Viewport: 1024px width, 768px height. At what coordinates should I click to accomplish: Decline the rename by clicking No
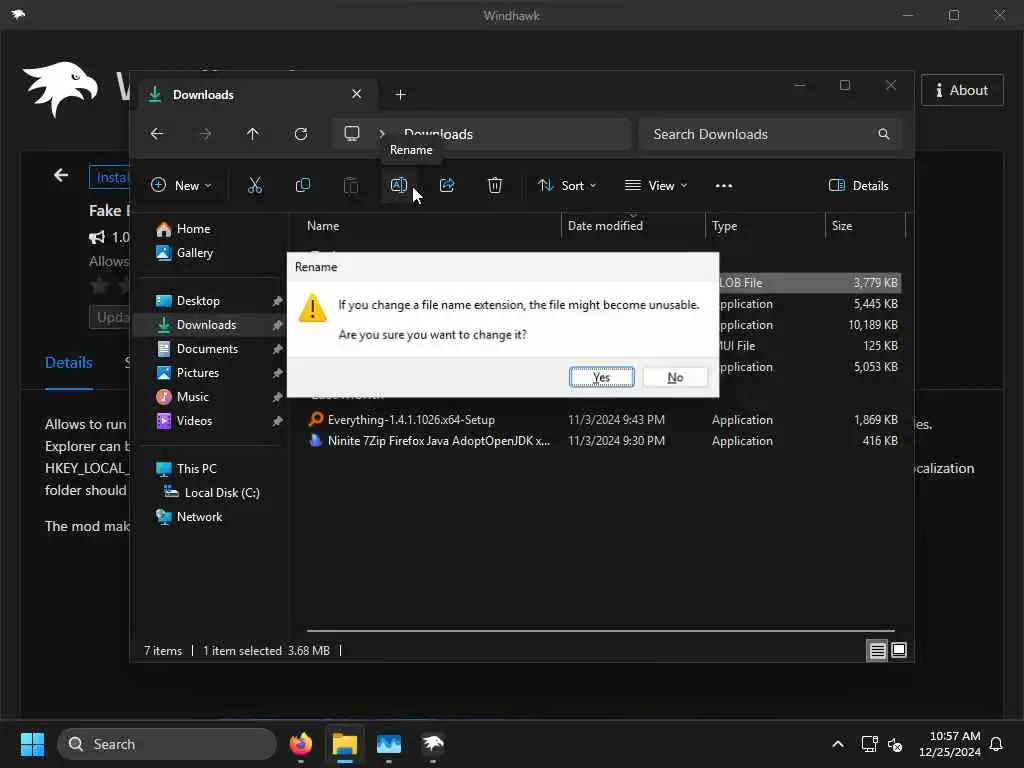675,377
